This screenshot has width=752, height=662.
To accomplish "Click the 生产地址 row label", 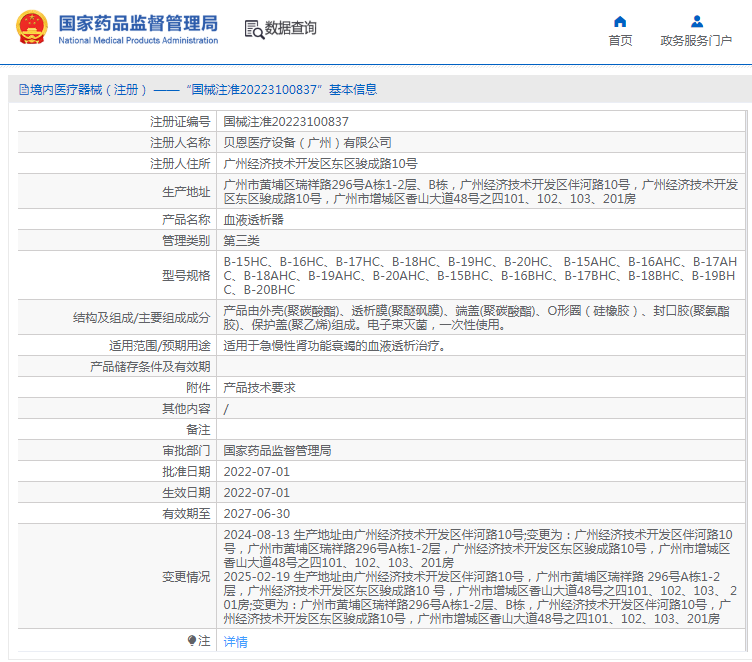I will [186, 192].
